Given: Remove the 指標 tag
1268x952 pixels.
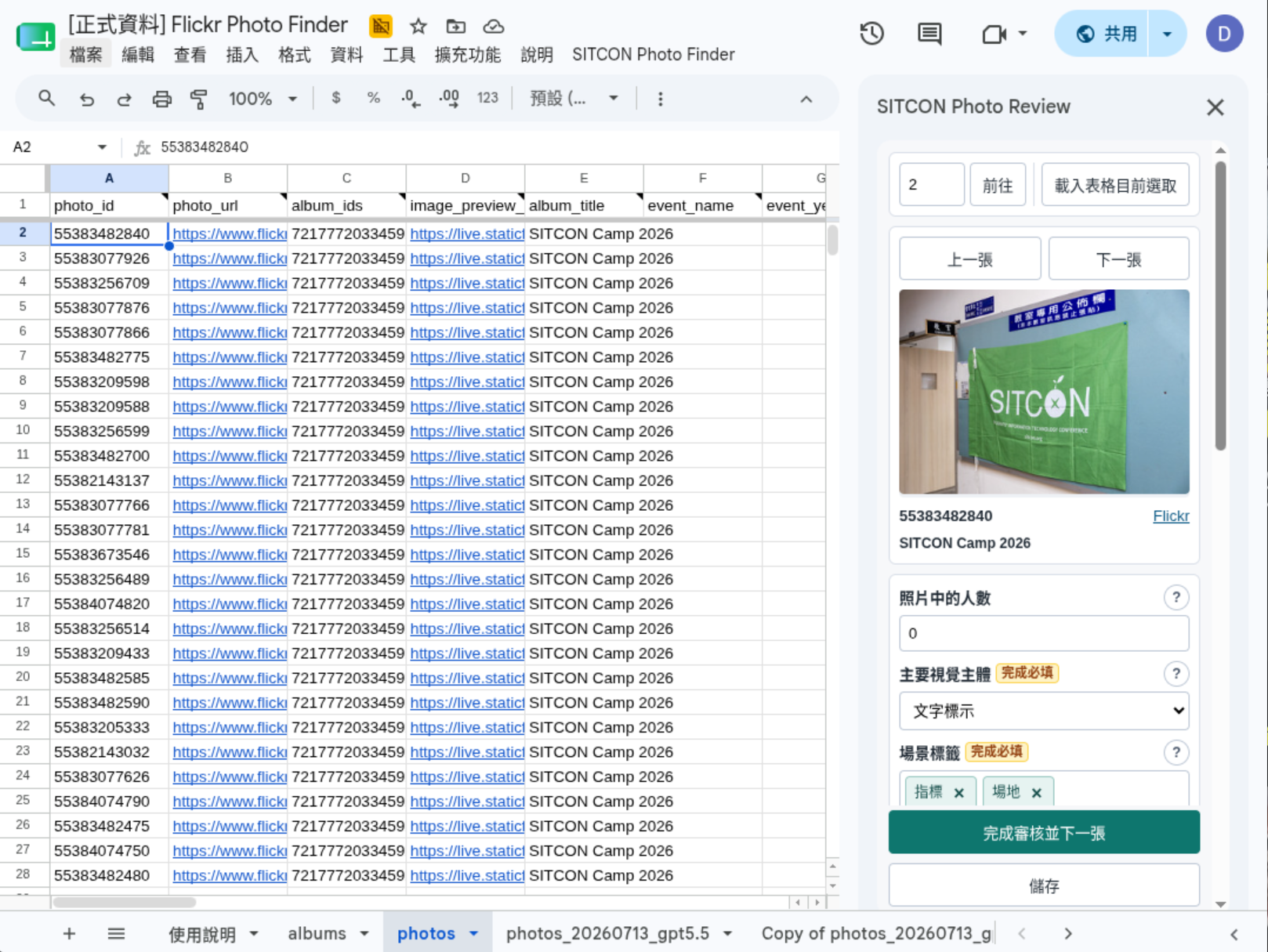Looking at the screenshot, I should (x=959, y=793).
